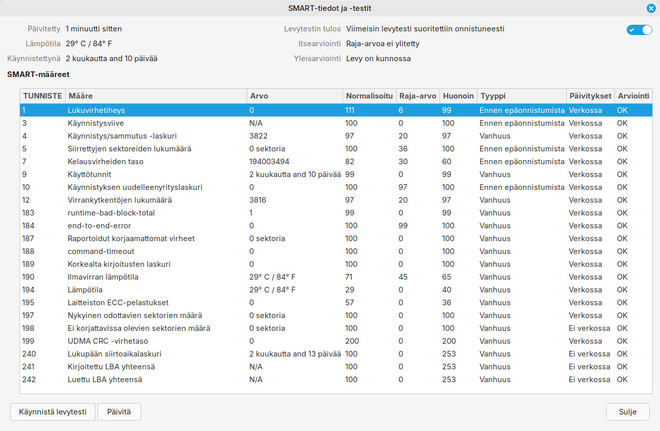Click the Päivitä refresh button

pyautogui.click(x=119, y=412)
